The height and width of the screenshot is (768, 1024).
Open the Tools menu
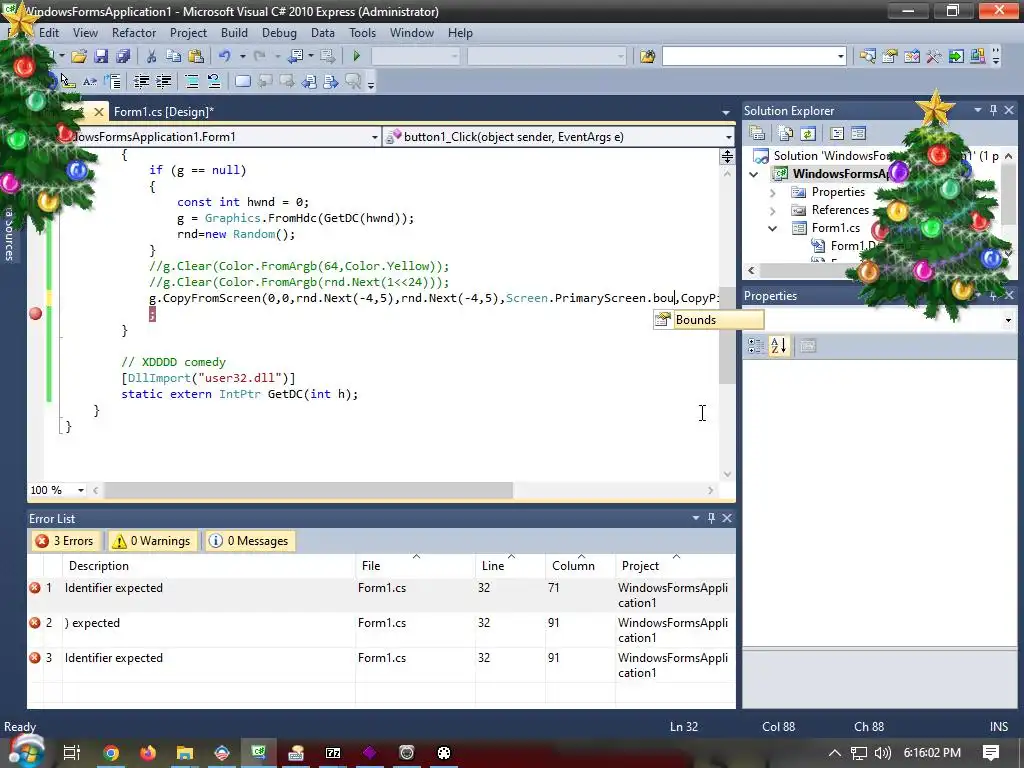(x=362, y=33)
